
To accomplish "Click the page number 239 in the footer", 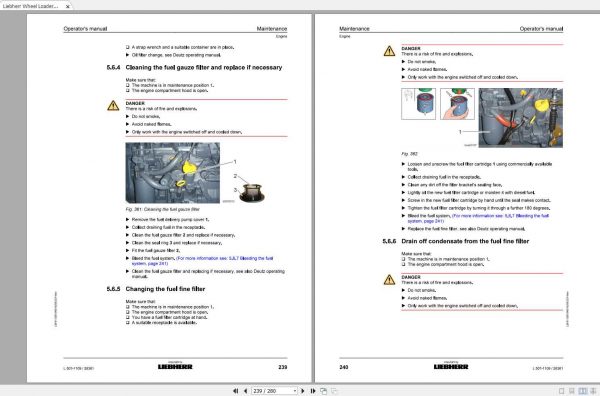I will click(282, 367).
